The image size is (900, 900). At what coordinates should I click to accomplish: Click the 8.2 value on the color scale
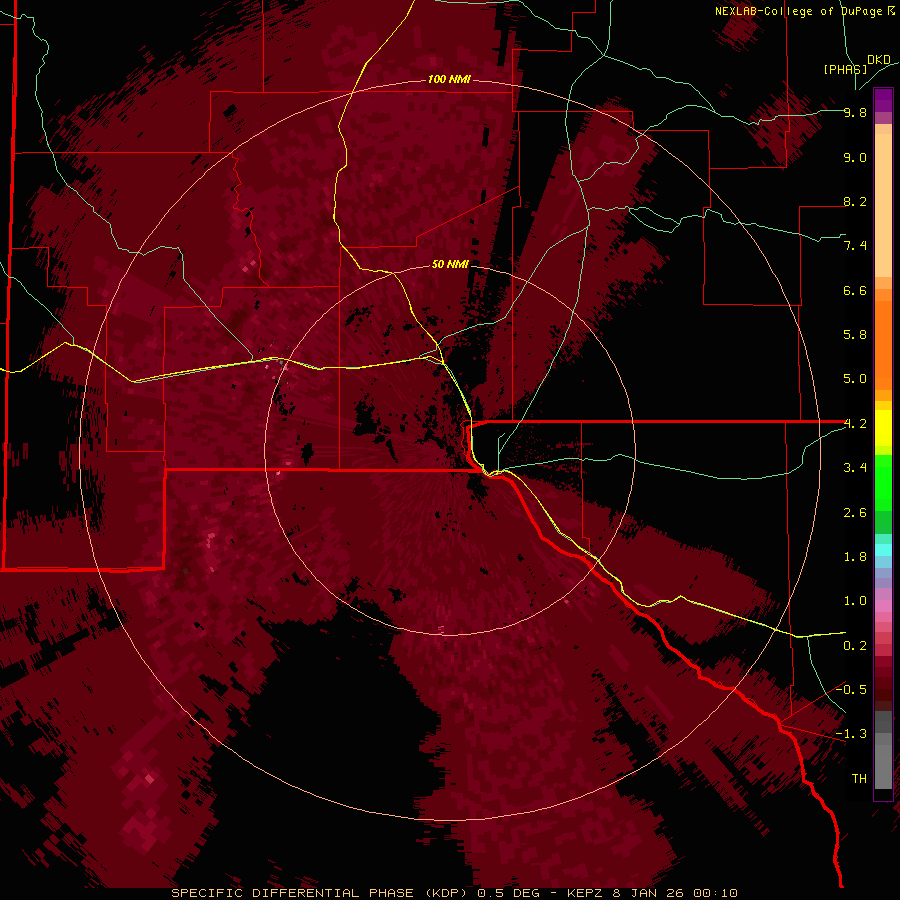pos(855,201)
